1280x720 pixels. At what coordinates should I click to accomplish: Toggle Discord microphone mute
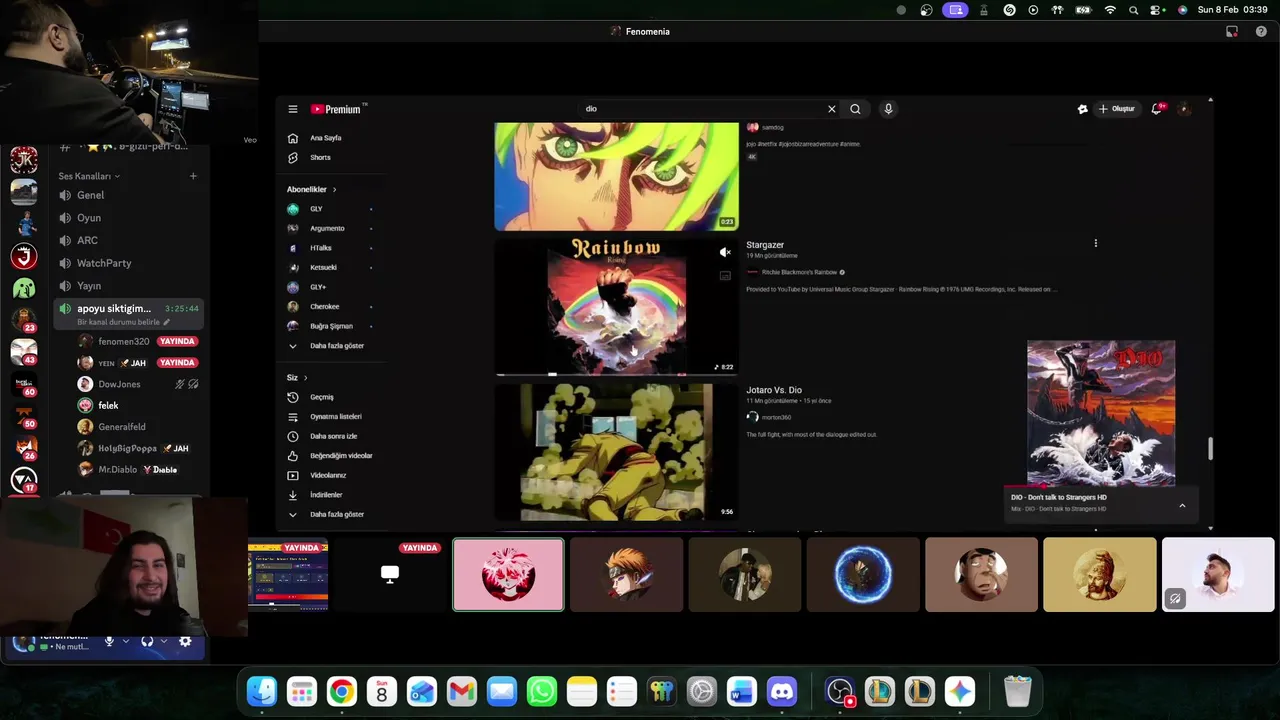click(x=110, y=641)
